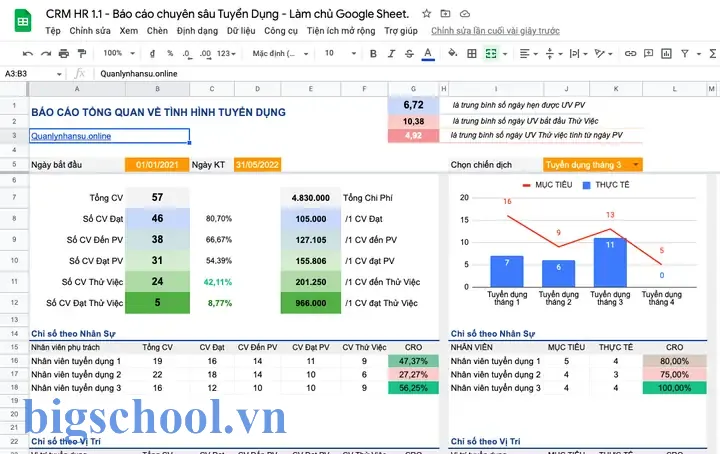
Task: Toggle strikethrough formatting
Action: click(x=409, y=54)
